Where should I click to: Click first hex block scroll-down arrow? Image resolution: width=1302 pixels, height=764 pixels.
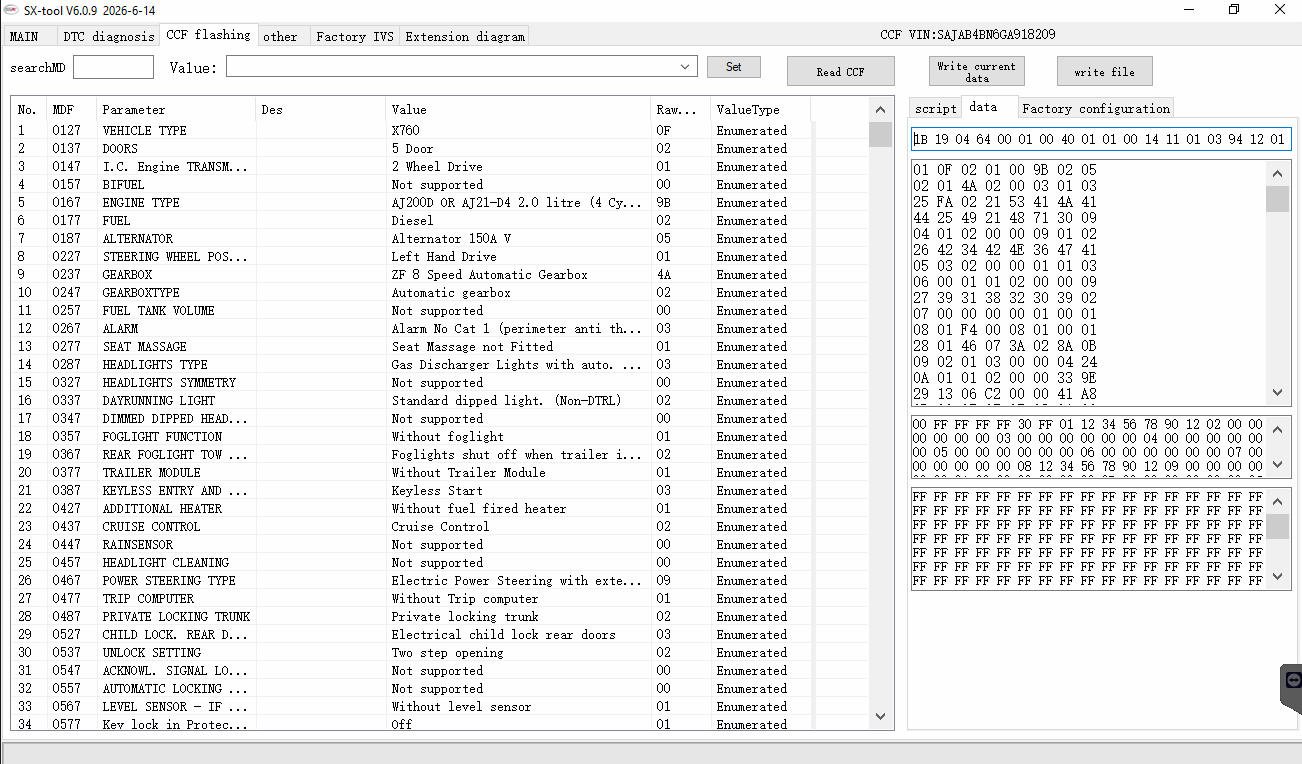click(x=1278, y=393)
